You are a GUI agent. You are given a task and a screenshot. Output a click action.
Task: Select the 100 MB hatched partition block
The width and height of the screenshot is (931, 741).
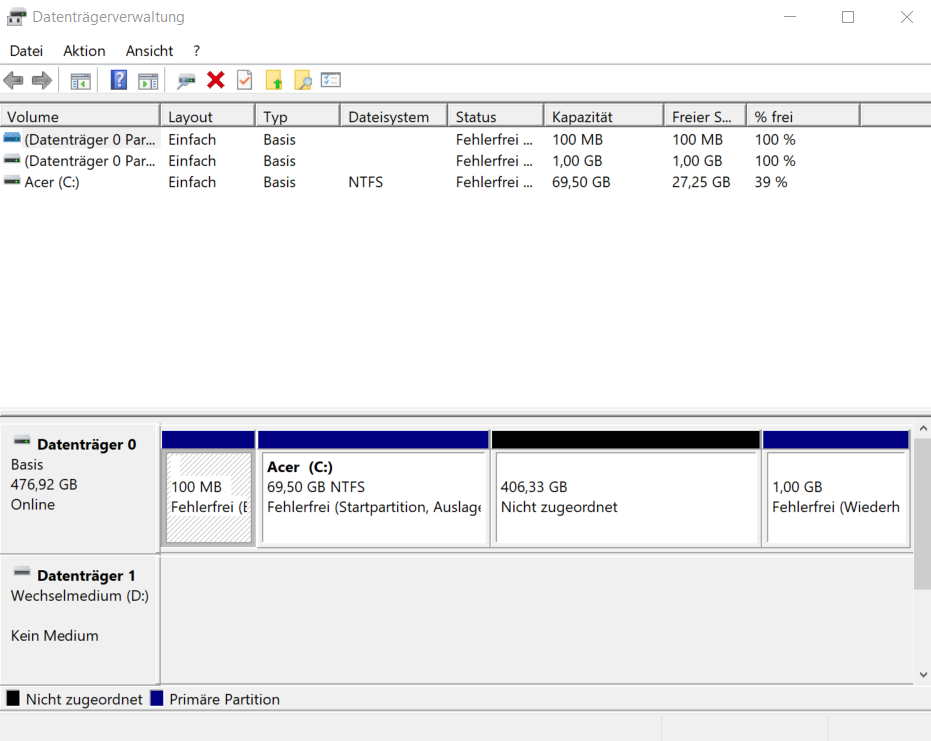click(208, 498)
